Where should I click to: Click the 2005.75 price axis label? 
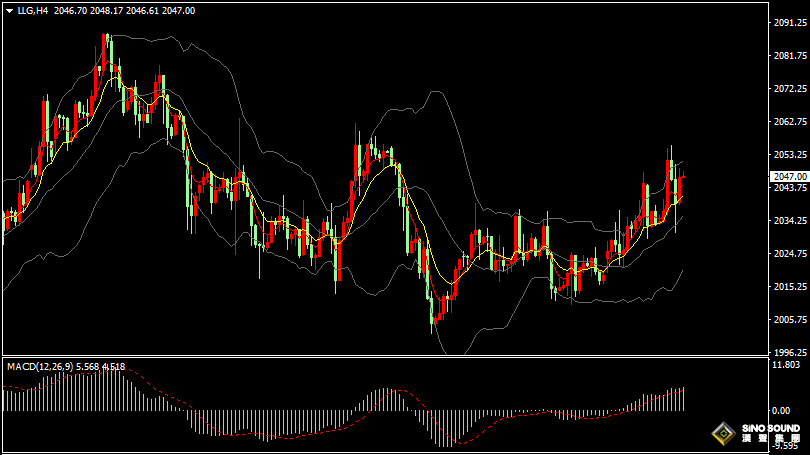point(789,319)
